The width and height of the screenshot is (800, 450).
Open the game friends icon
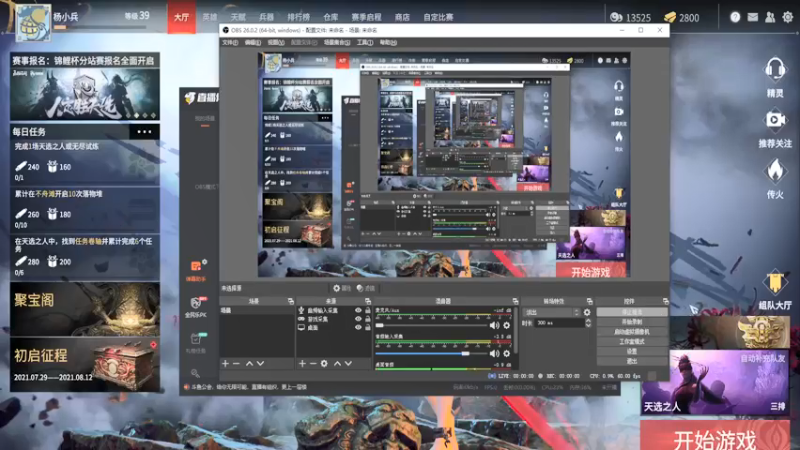click(770, 17)
